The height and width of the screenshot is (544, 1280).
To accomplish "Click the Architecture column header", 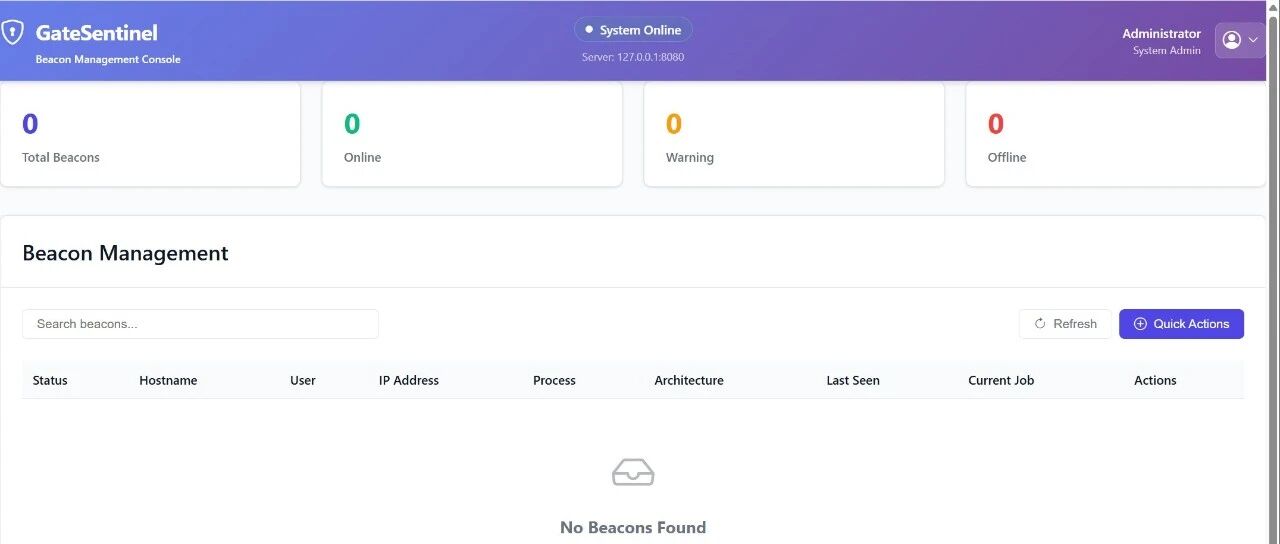I will pyautogui.click(x=689, y=380).
